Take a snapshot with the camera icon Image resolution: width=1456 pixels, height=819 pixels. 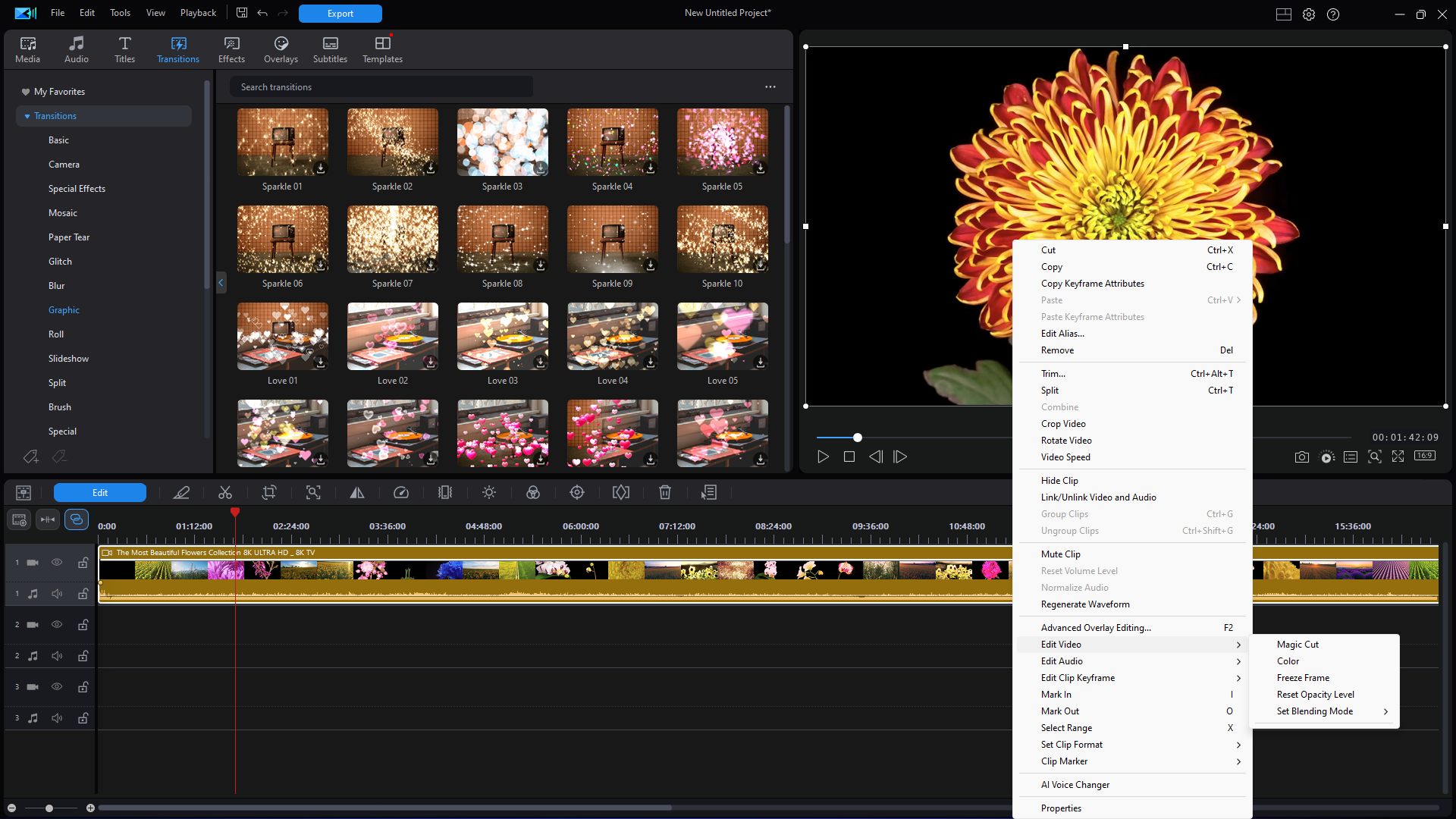tap(1302, 457)
